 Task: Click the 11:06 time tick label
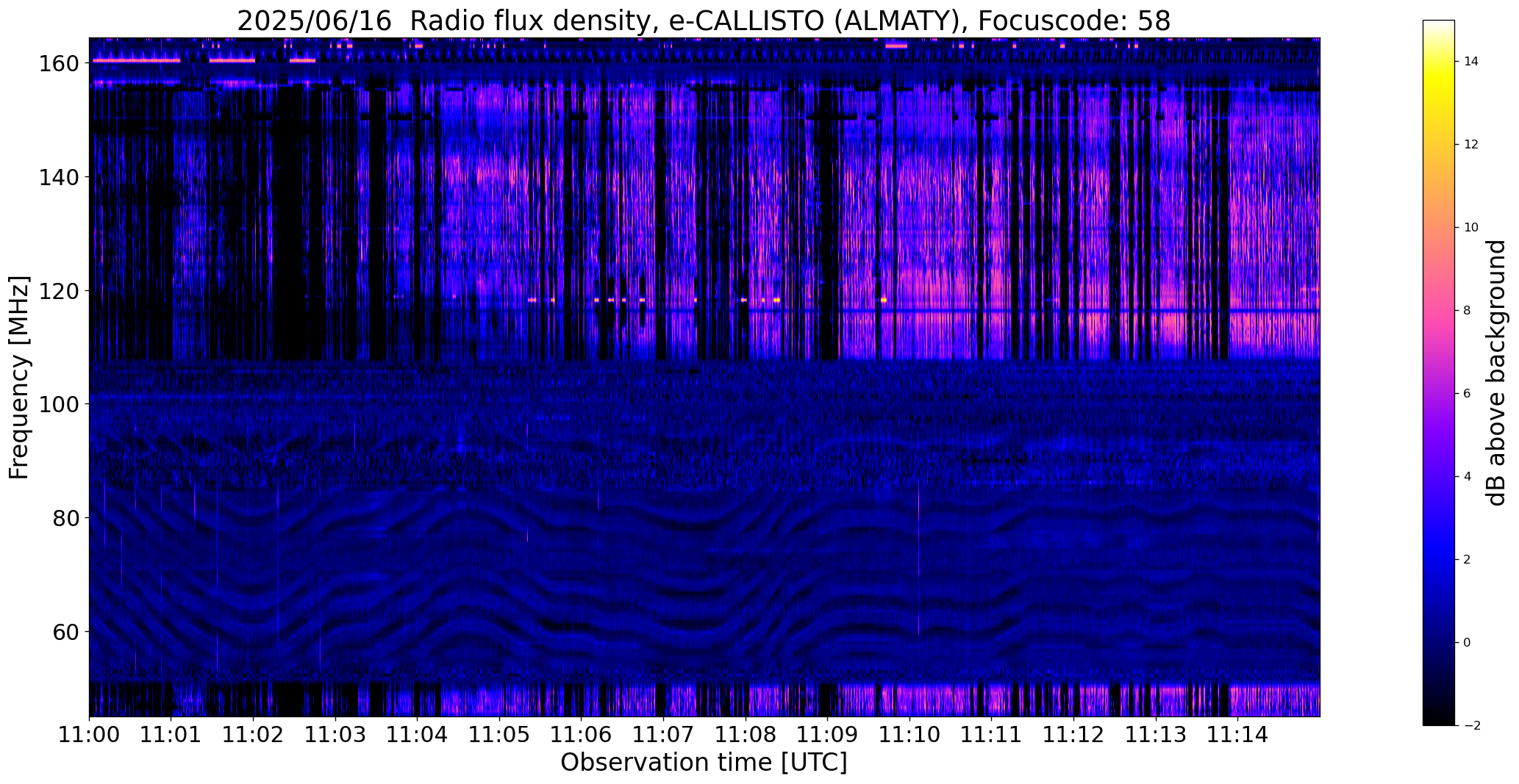(x=582, y=733)
